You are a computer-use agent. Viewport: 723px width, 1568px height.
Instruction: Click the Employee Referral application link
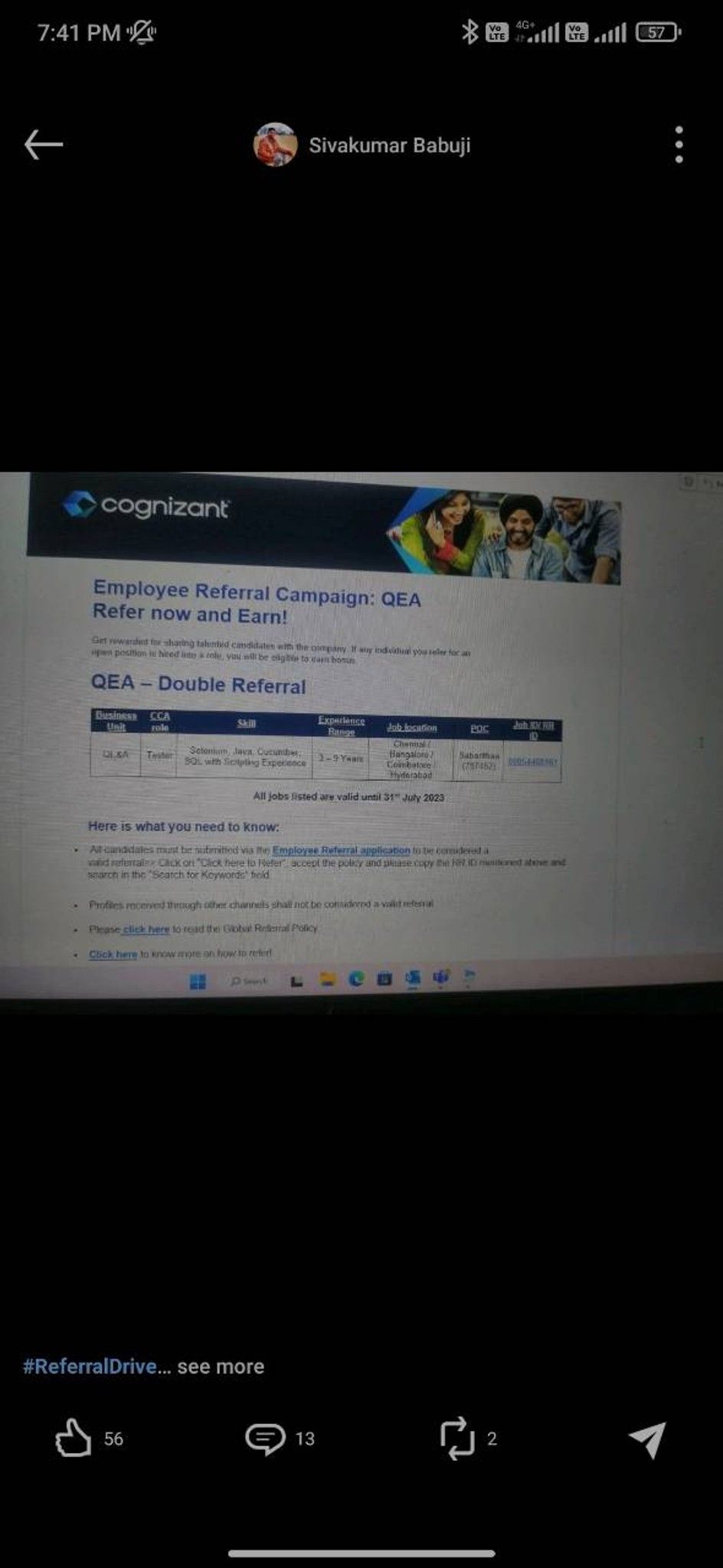[x=341, y=850]
